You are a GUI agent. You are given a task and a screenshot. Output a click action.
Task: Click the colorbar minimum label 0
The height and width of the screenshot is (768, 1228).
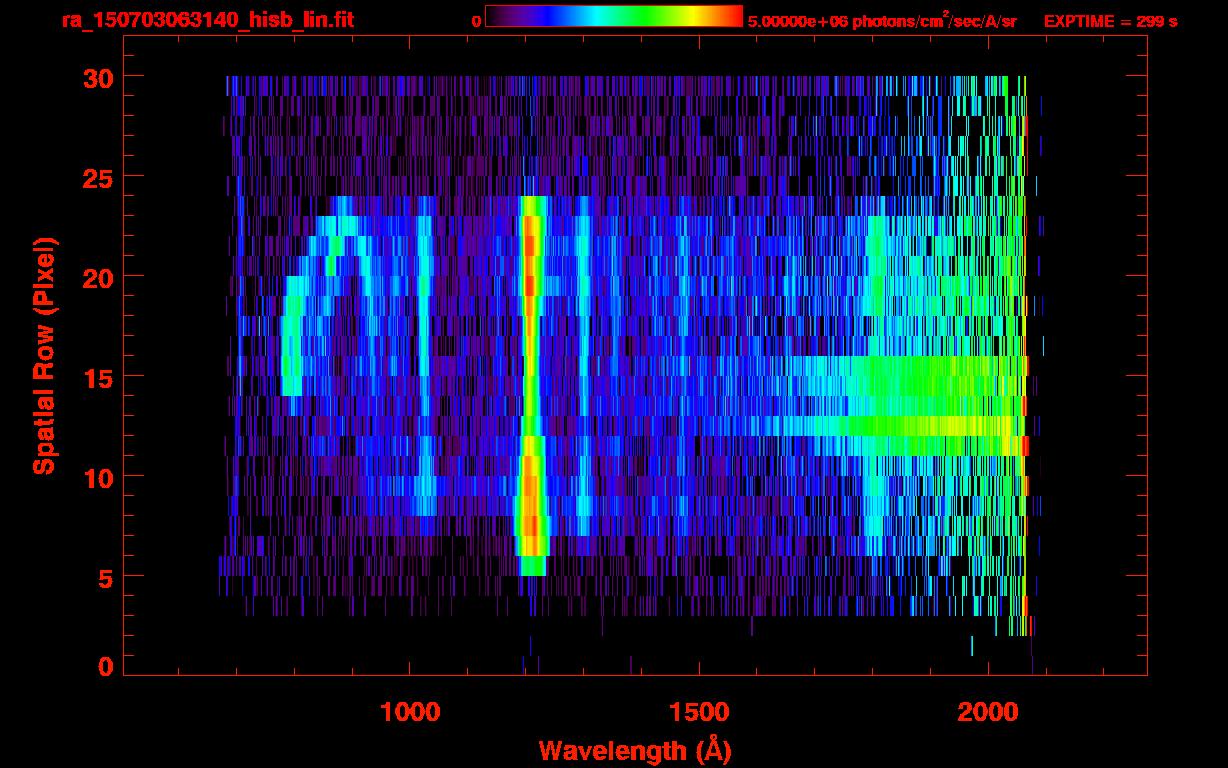coord(476,21)
